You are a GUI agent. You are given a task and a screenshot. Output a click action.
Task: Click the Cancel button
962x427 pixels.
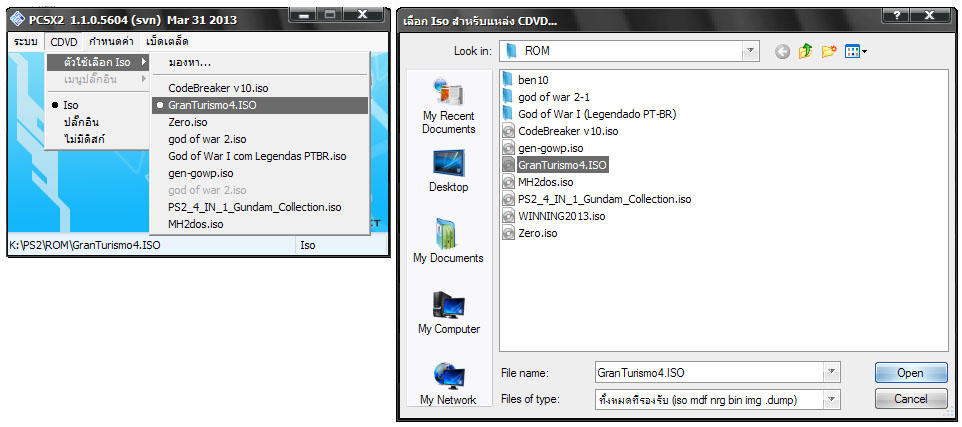910,399
